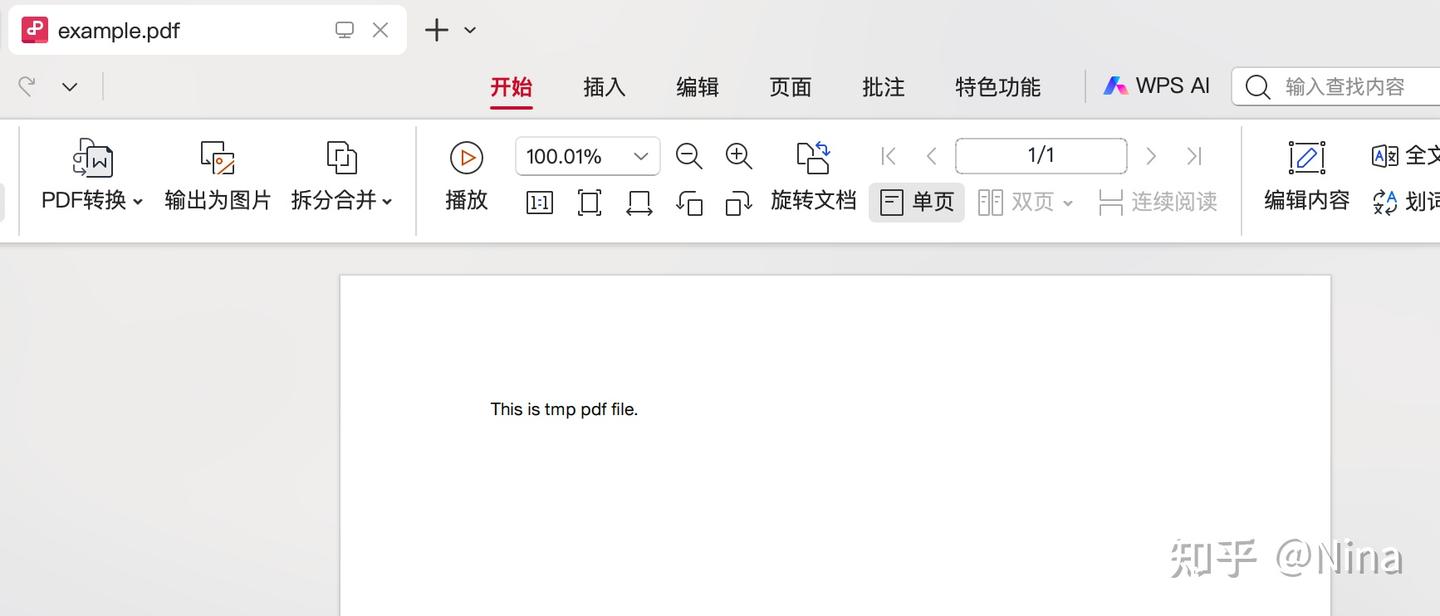Screen dimensions: 1440x616
Task: Go to previous page arrow
Action: pyautogui.click(x=931, y=156)
